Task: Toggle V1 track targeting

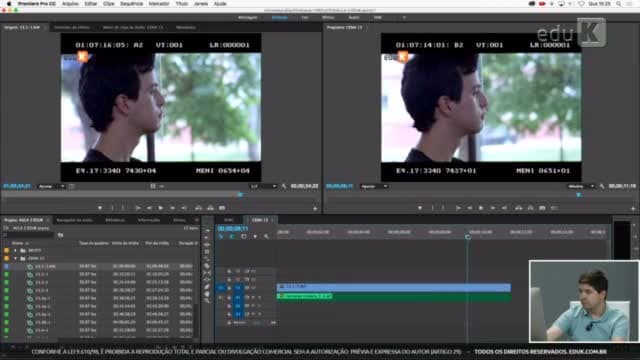Action: click(238, 288)
